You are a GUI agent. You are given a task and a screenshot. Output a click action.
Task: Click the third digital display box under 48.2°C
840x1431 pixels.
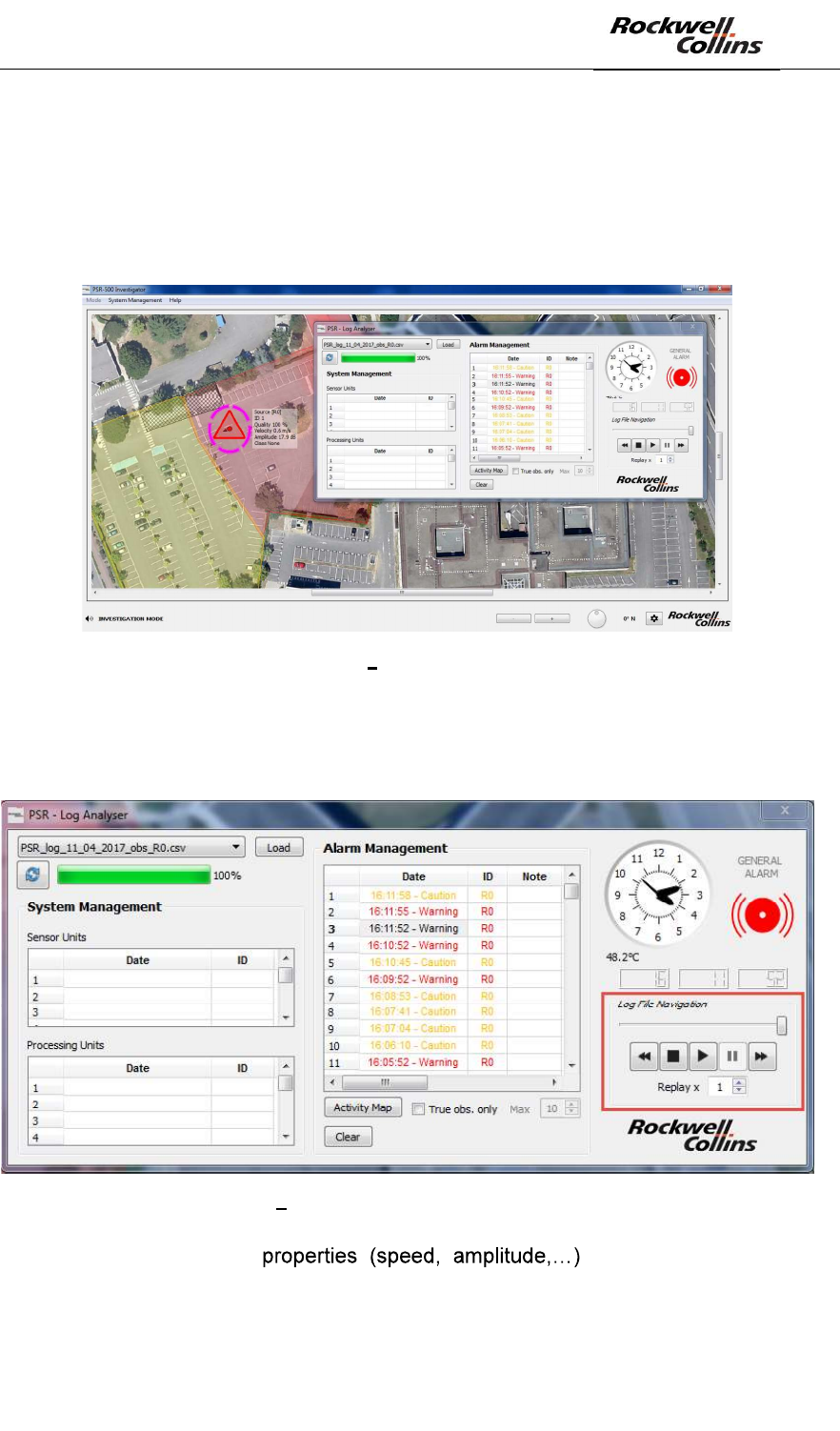(x=762, y=978)
